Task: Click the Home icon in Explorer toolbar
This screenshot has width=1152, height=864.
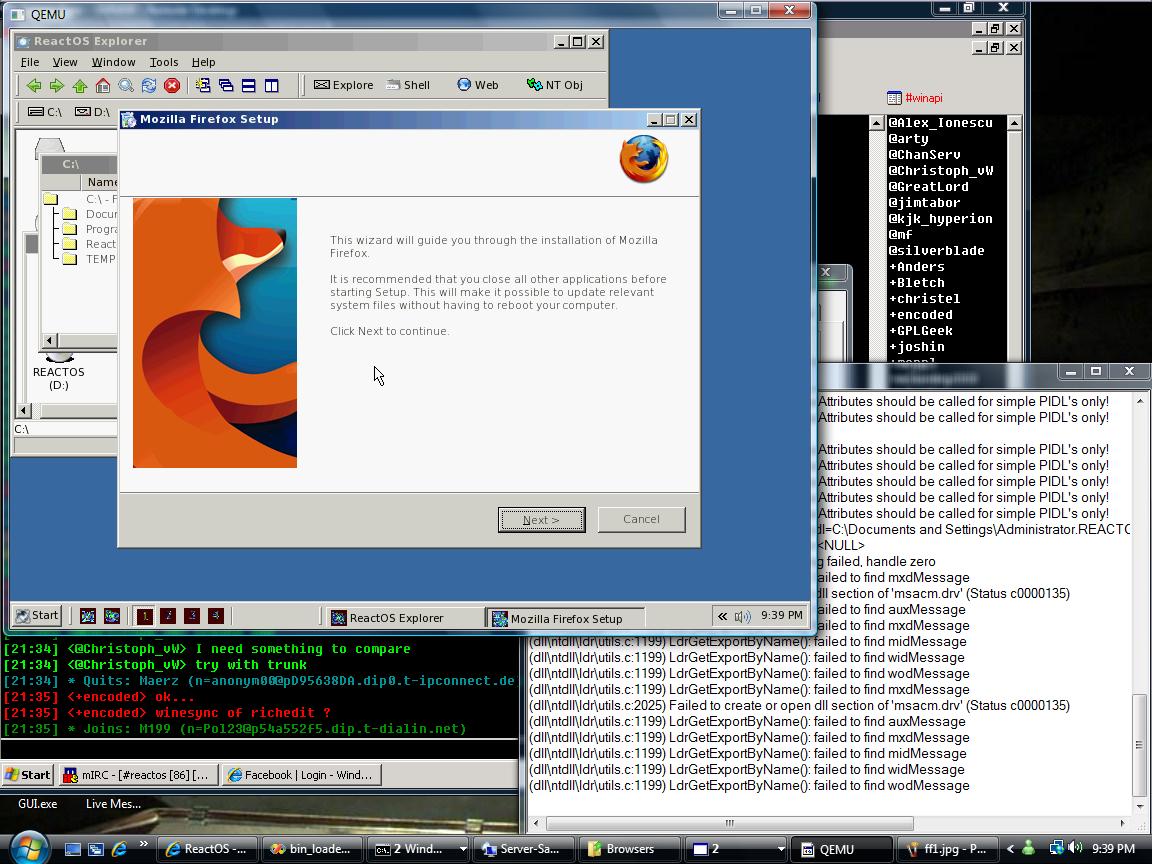Action: [103, 86]
